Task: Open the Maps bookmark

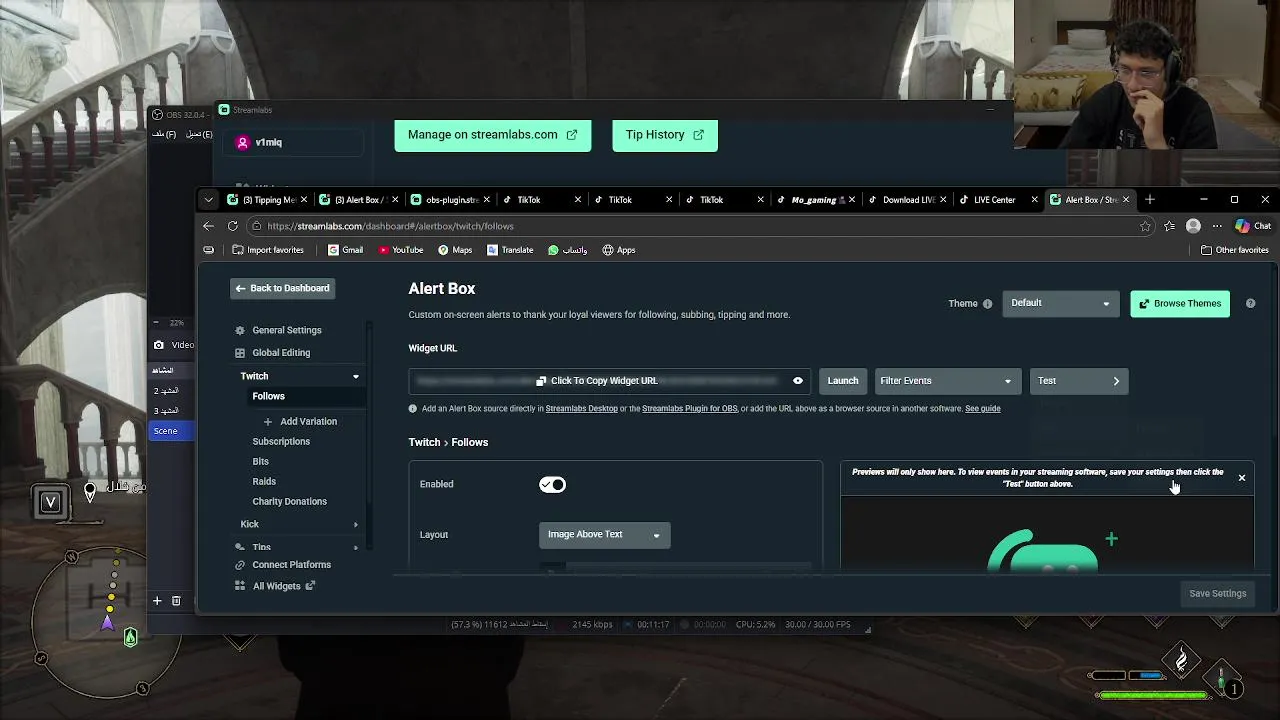Action: coord(455,250)
